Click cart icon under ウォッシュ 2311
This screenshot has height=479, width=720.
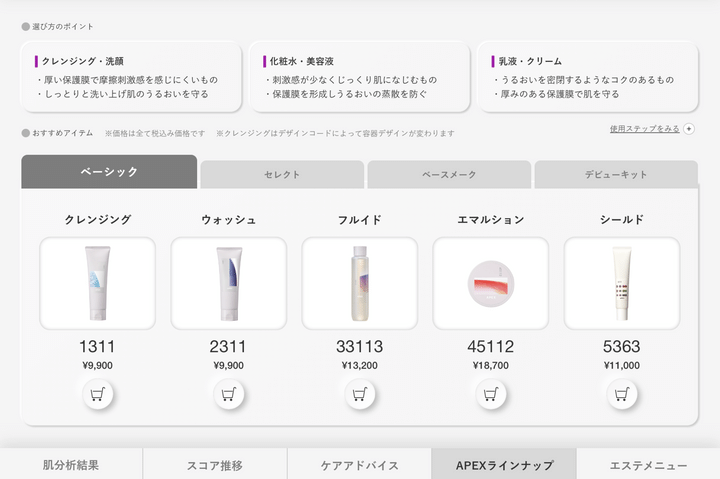click(x=228, y=394)
